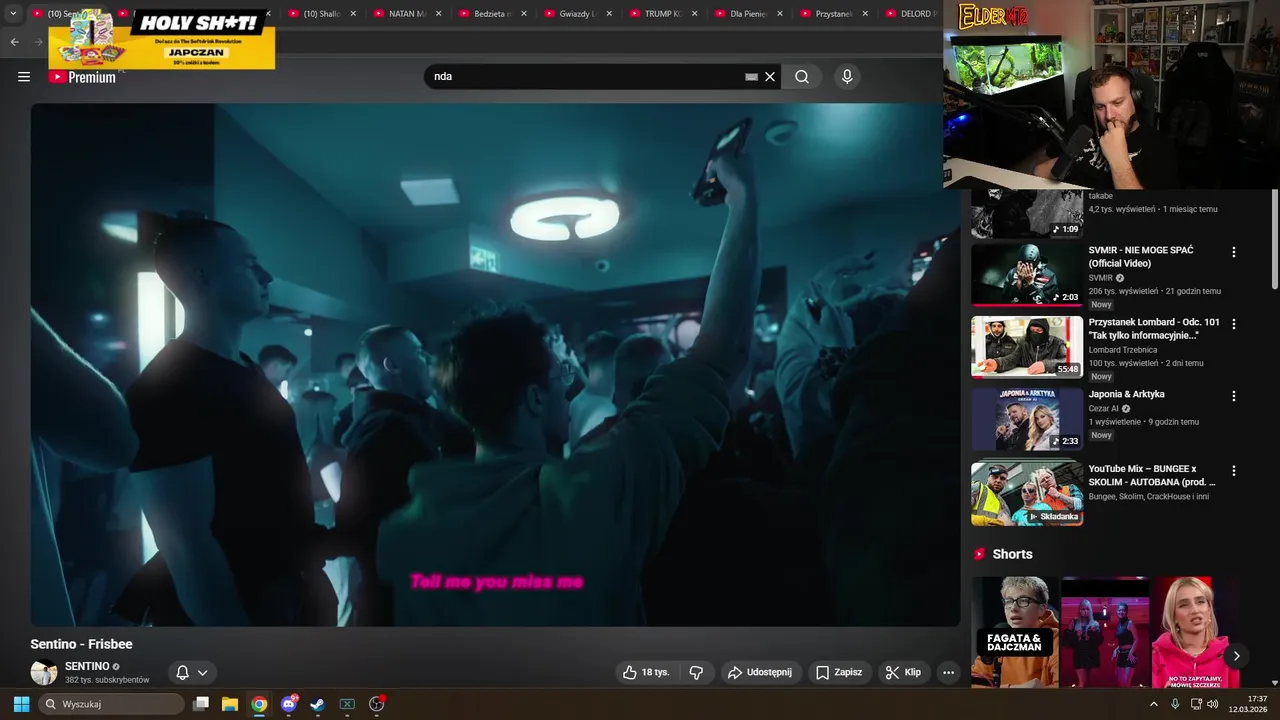The image size is (1280, 720).
Task: Click the 'Lombard Trzebnica' channel name
Action: pos(1123,350)
